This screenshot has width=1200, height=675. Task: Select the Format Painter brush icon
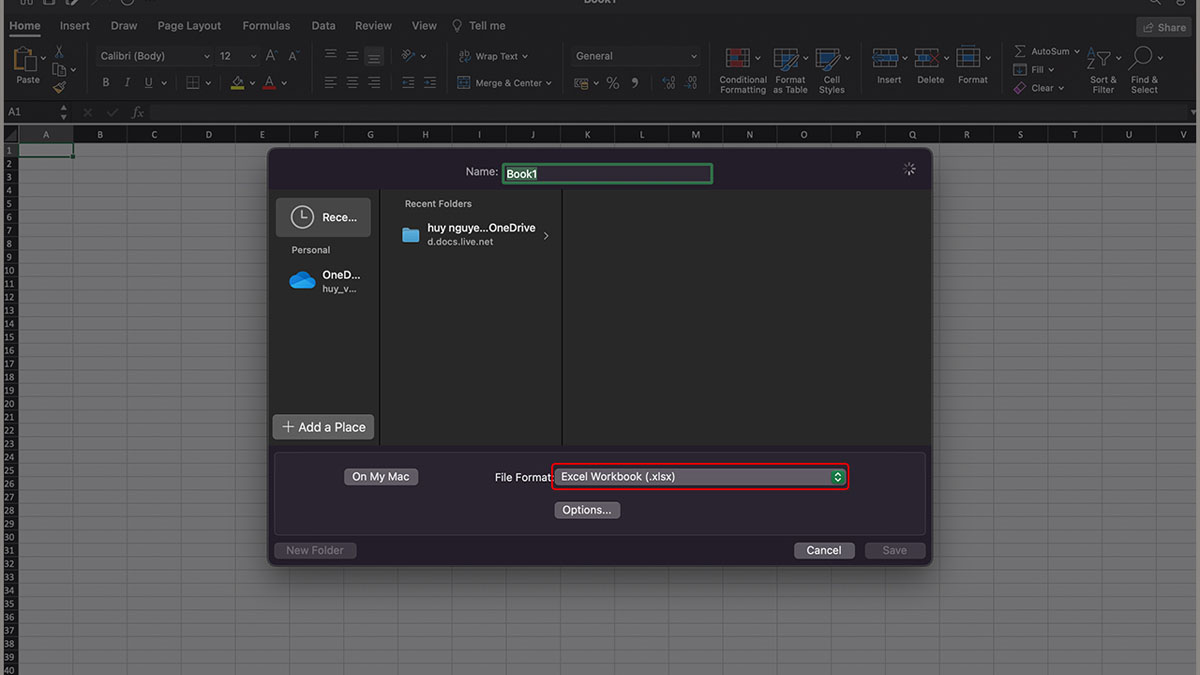(x=60, y=87)
